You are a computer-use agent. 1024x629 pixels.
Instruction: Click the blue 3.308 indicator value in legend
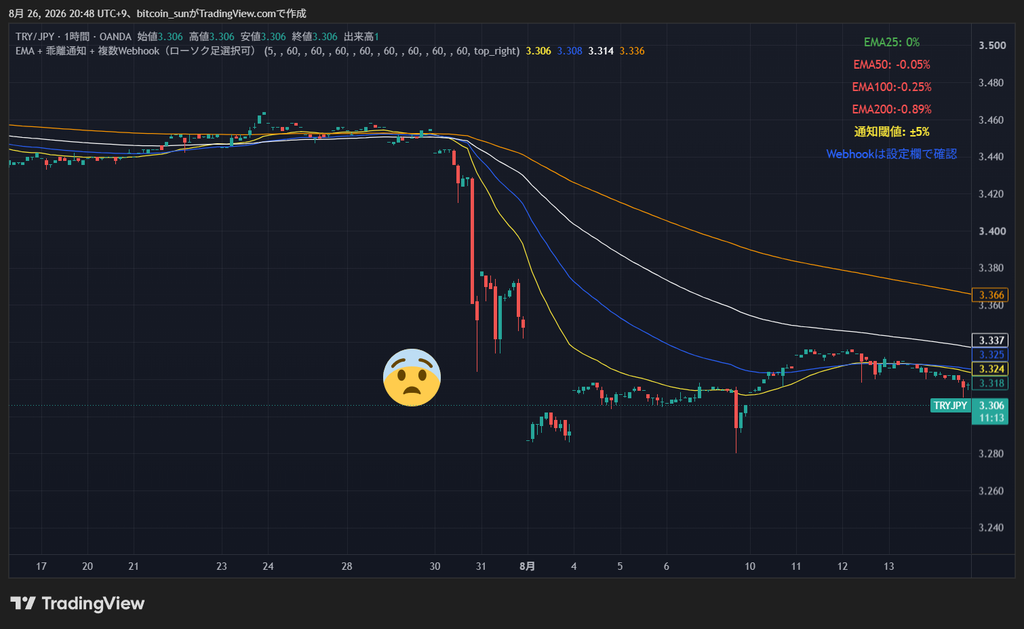point(569,51)
